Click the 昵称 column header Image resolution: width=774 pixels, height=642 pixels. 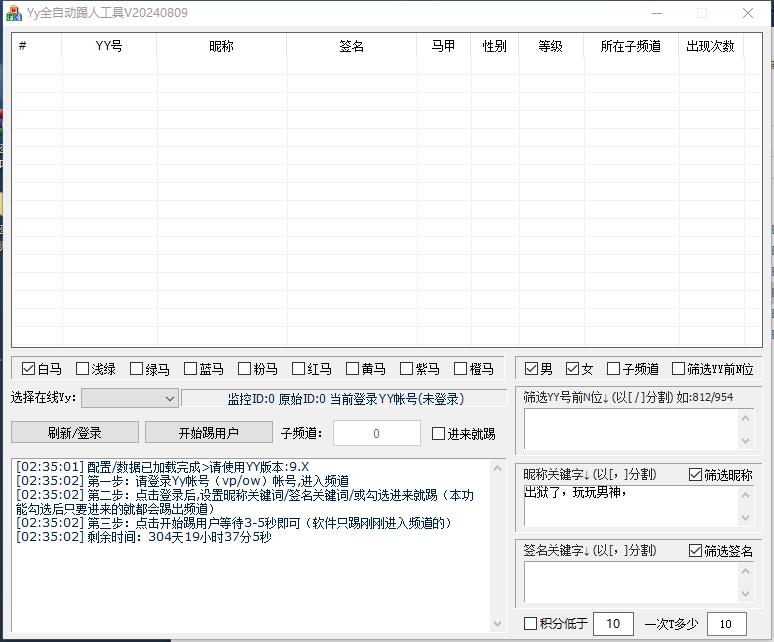pyautogui.click(x=222, y=46)
